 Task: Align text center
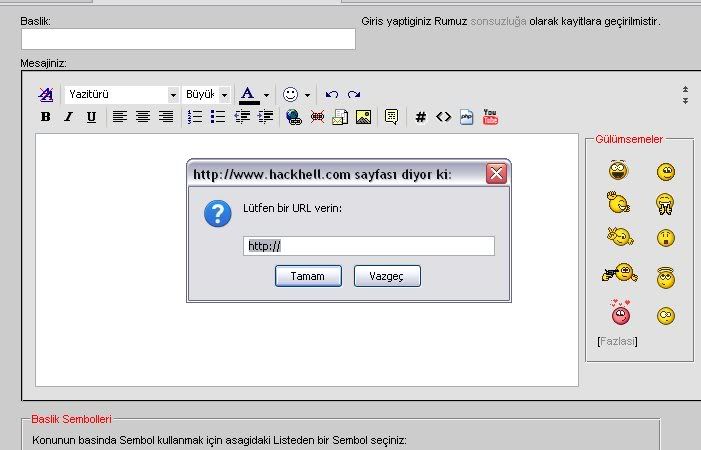click(143, 117)
